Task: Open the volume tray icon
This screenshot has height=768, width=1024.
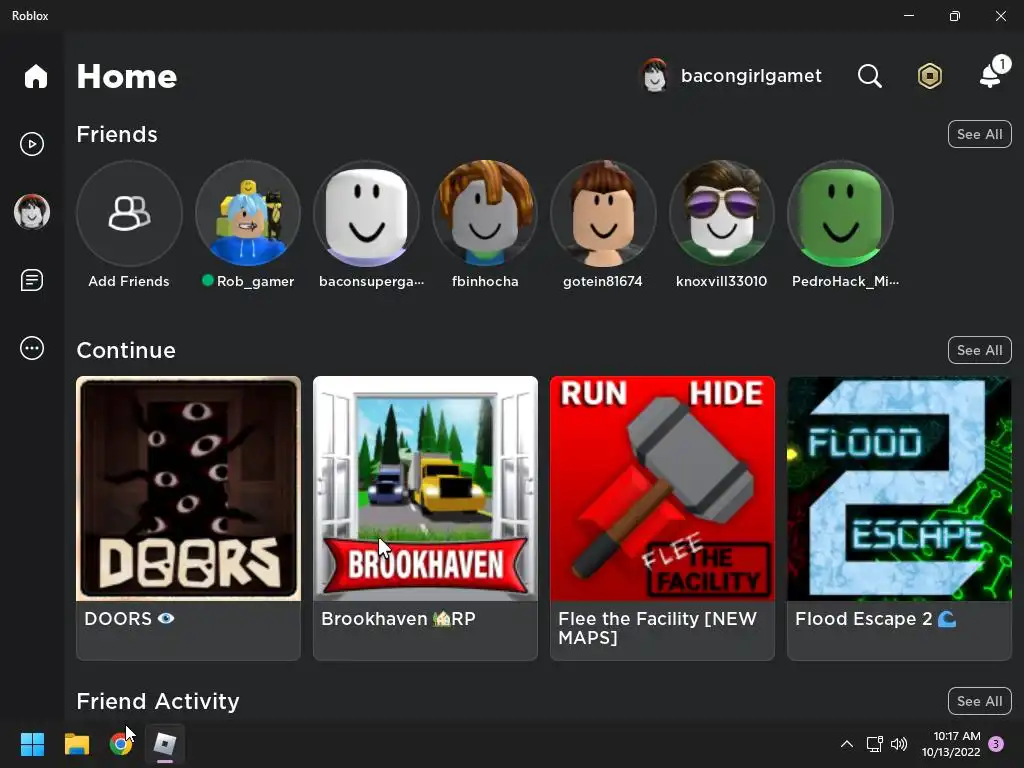Action: pyautogui.click(x=899, y=744)
